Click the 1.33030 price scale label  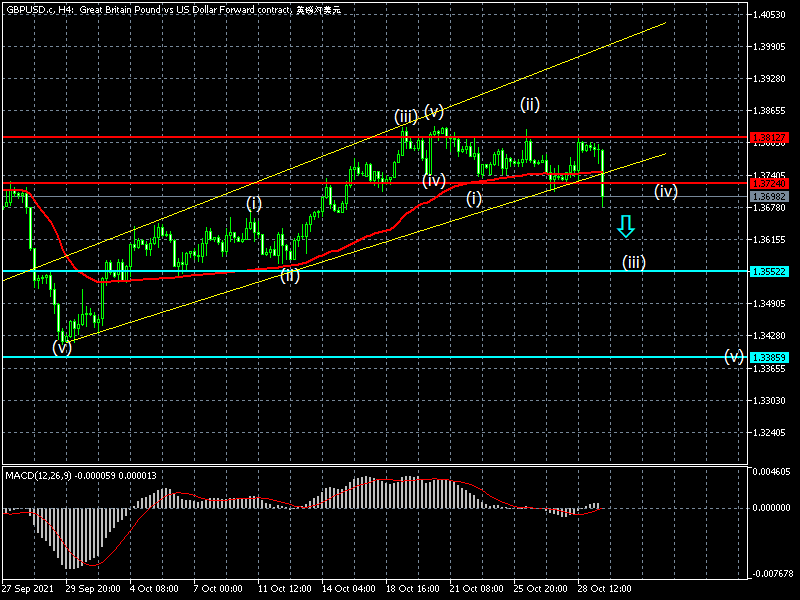pyautogui.click(x=769, y=401)
